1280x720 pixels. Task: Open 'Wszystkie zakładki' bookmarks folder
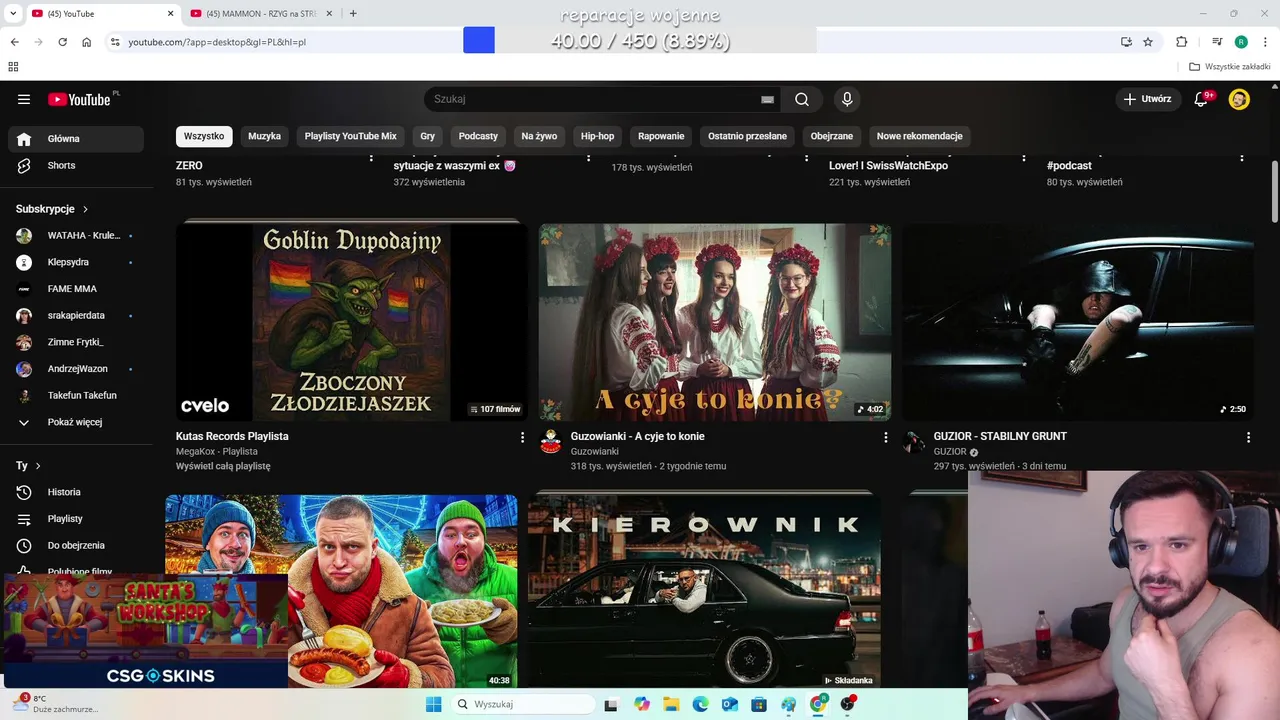(1229, 67)
